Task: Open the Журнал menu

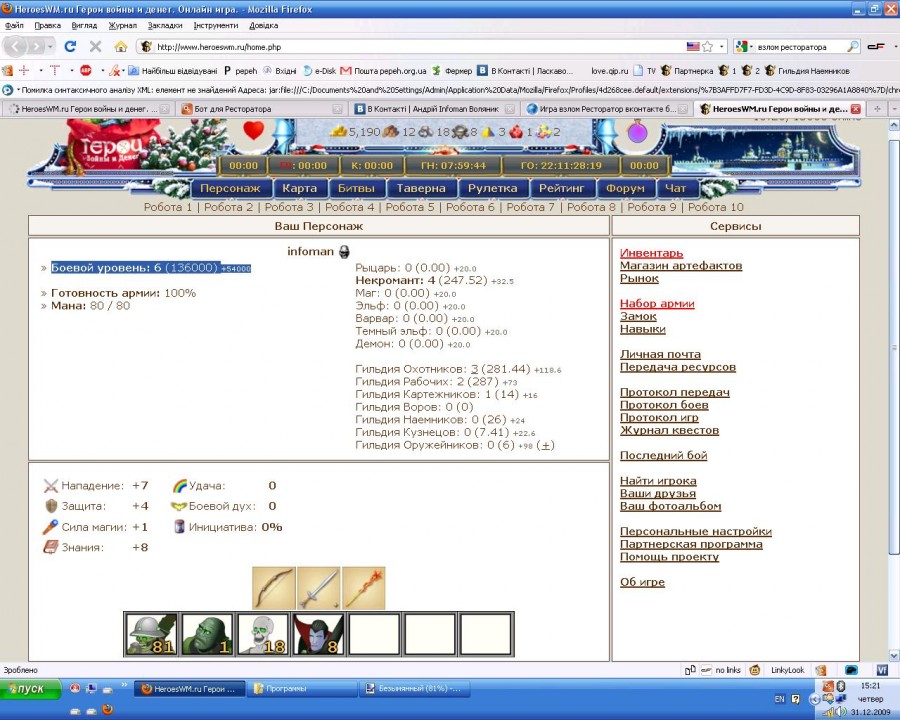Action: tap(123, 25)
